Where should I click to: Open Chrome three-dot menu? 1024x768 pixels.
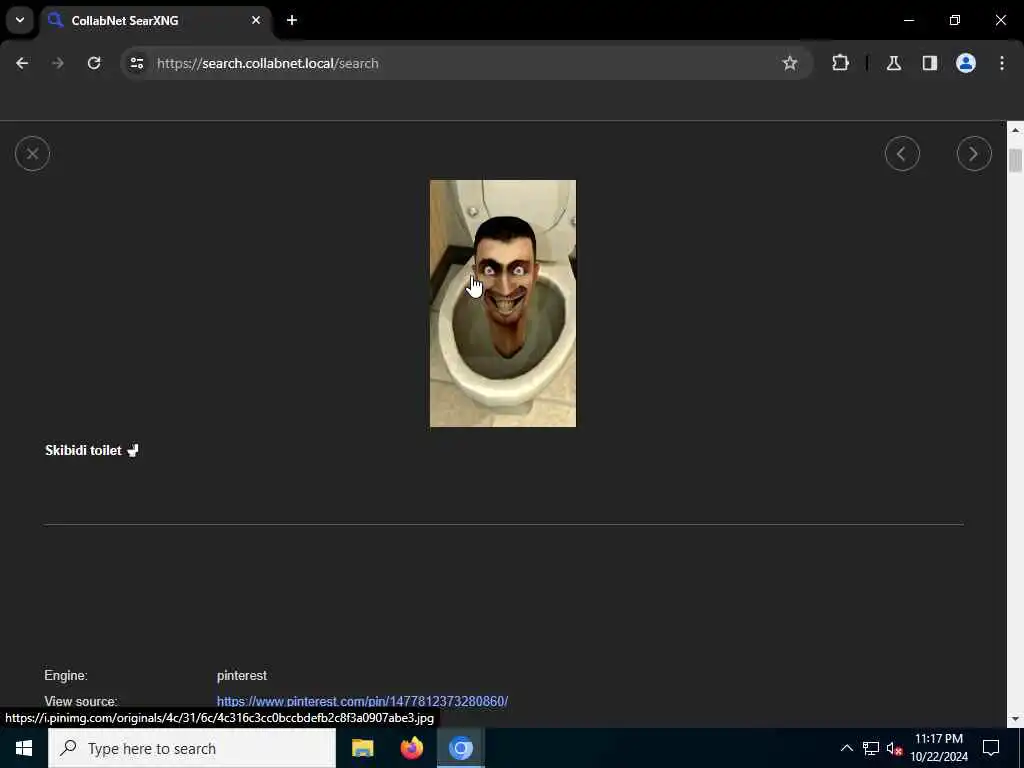[x=1001, y=63]
